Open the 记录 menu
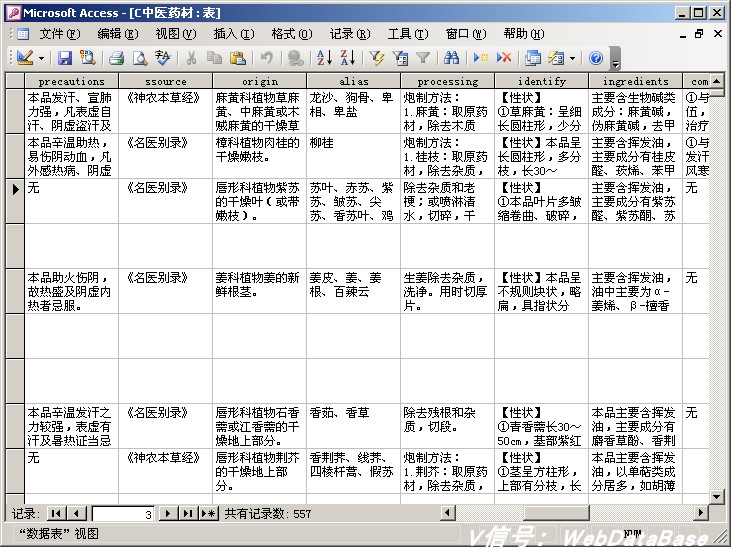Screen dimensions: 731x547 (350, 34)
